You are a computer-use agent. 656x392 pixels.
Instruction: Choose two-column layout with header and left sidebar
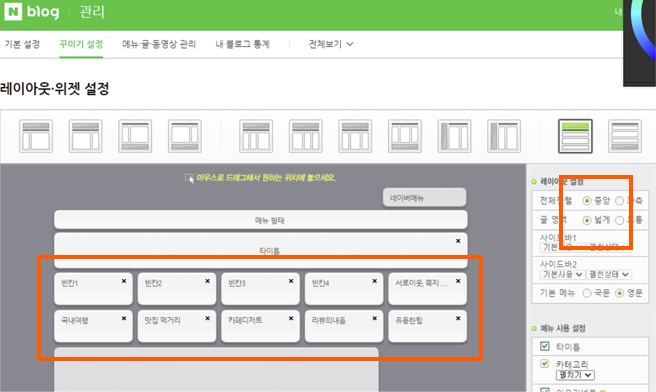pos(36,136)
